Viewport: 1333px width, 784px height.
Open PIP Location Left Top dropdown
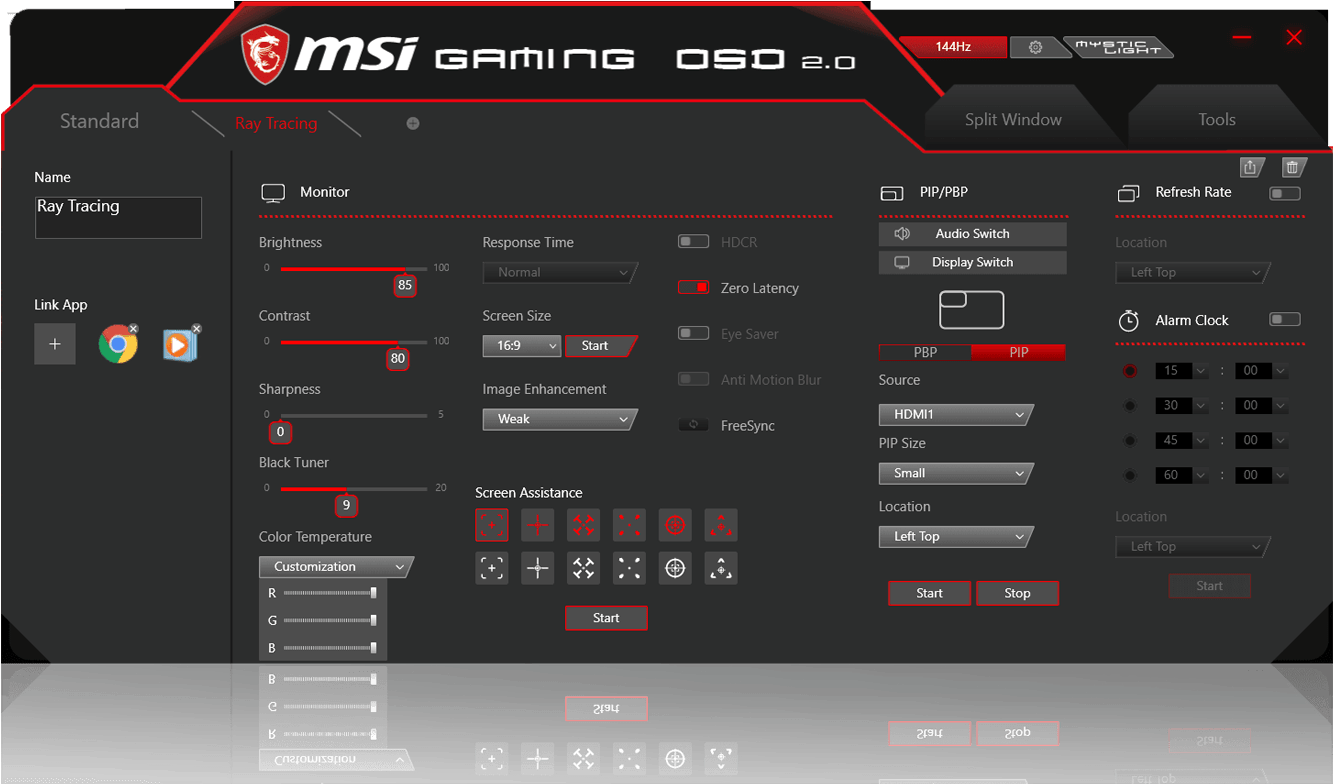point(956,536)
